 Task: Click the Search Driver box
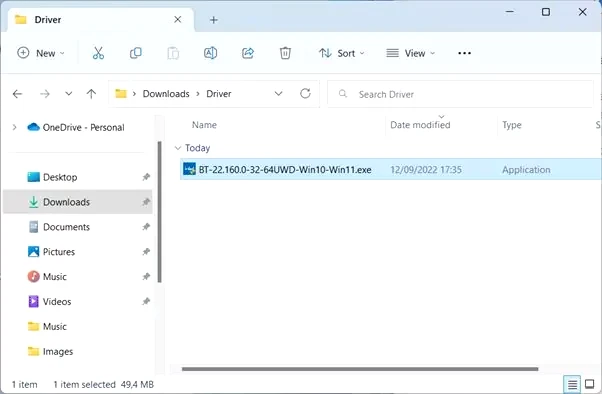click(460, 94)
